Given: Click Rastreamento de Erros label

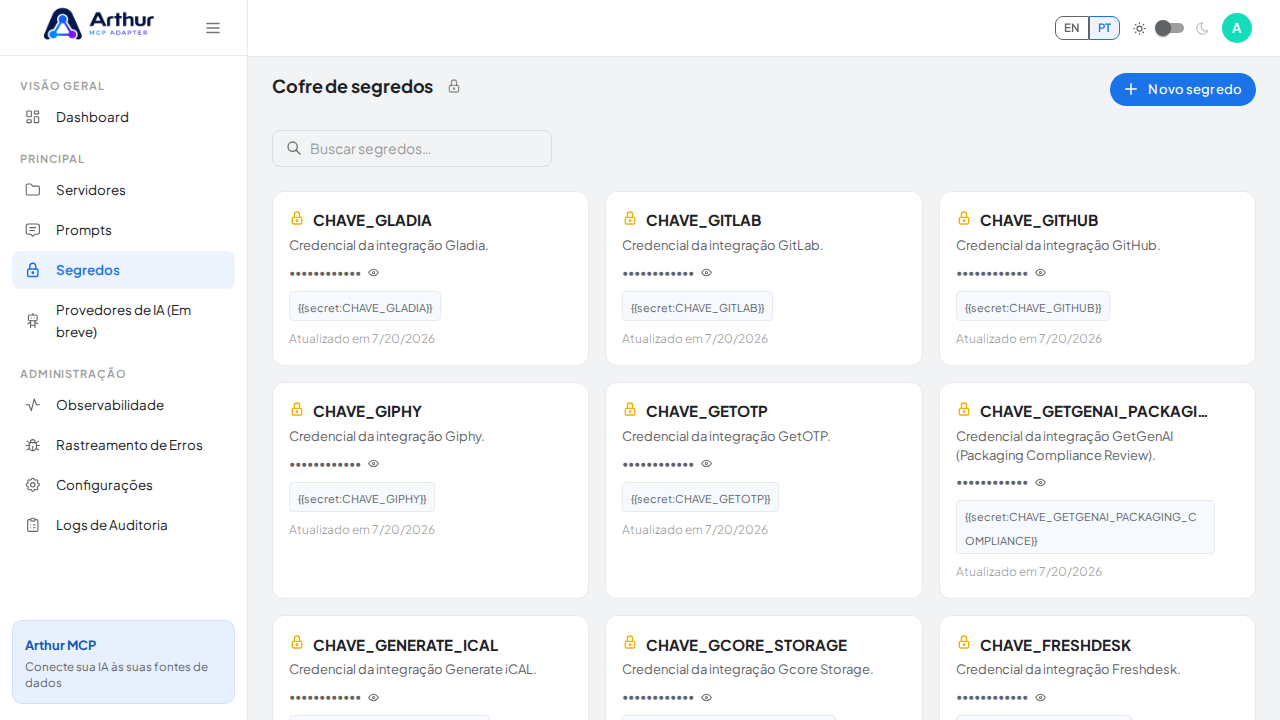Looking at the screenshot, I should click(129, 445).
